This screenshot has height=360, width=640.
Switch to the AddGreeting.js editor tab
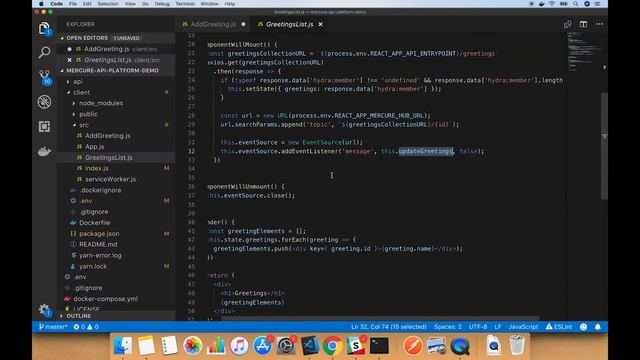coord(213,24)
